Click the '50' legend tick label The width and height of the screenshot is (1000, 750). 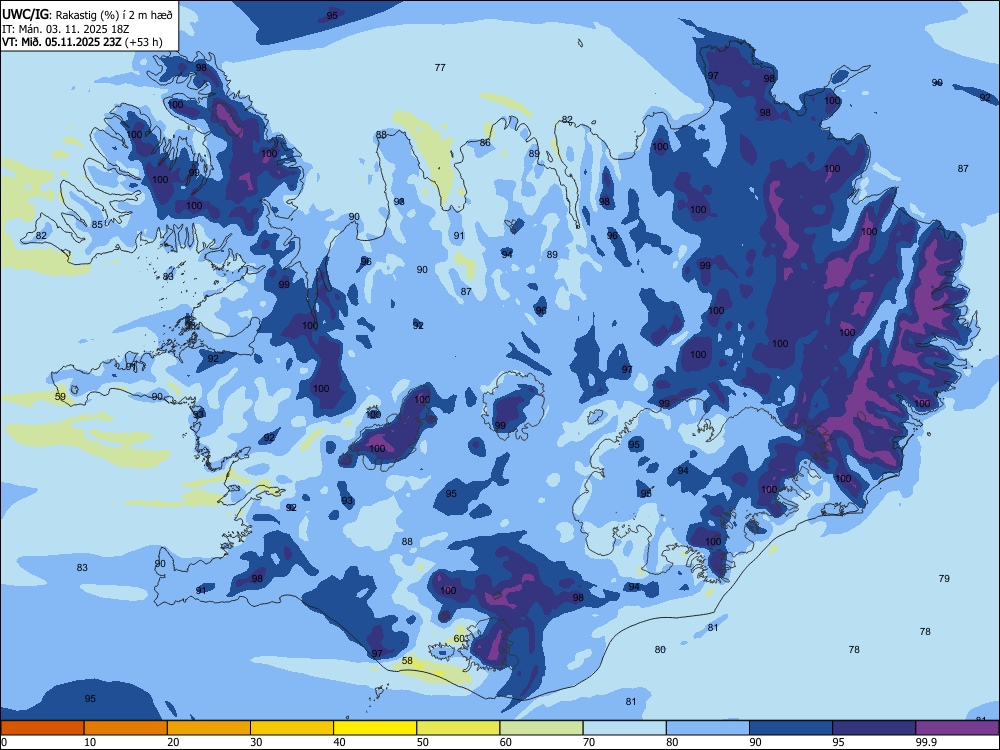pos(422,742)
